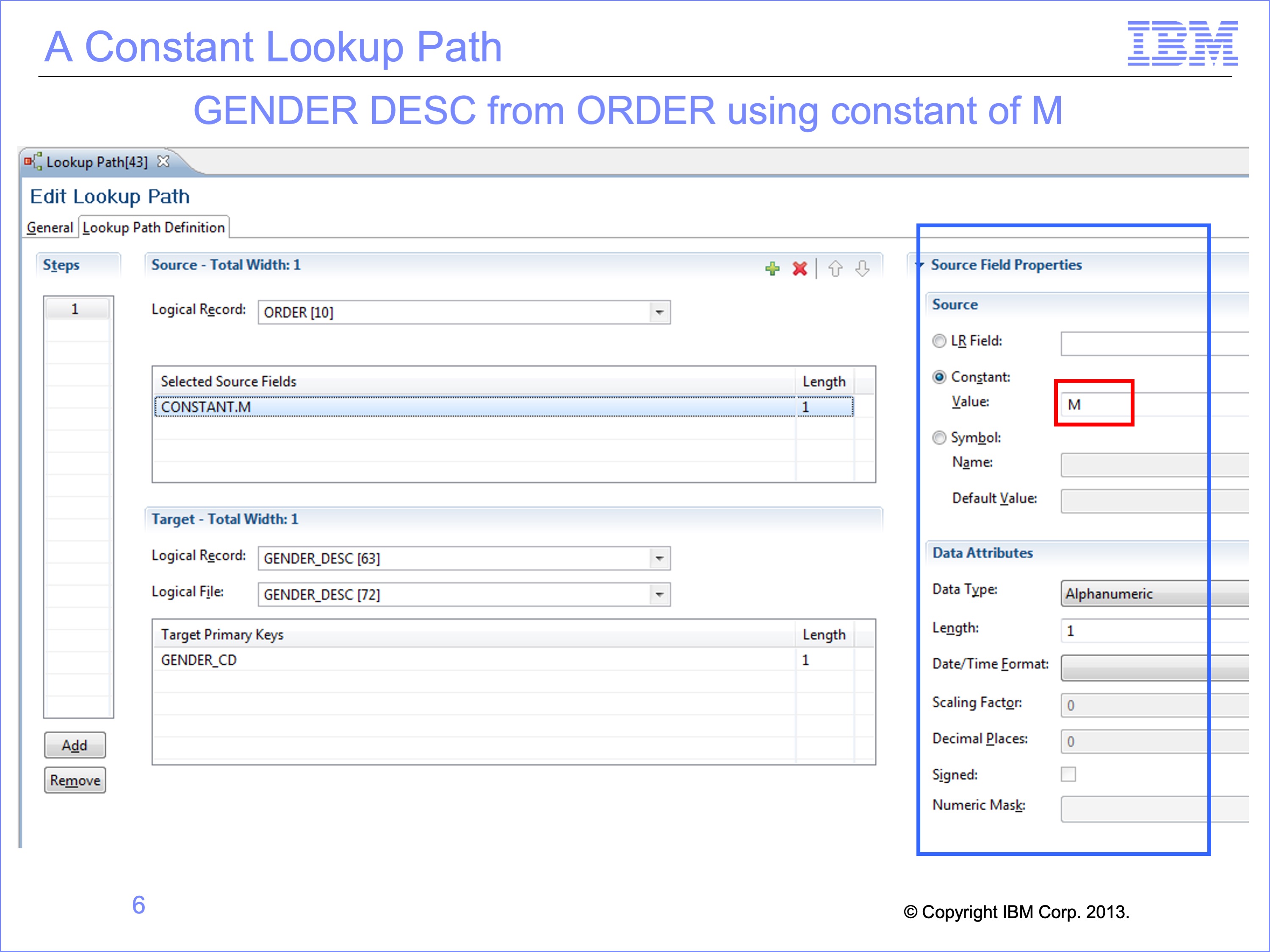Switch to the General tab

click(x=50, y=228)
